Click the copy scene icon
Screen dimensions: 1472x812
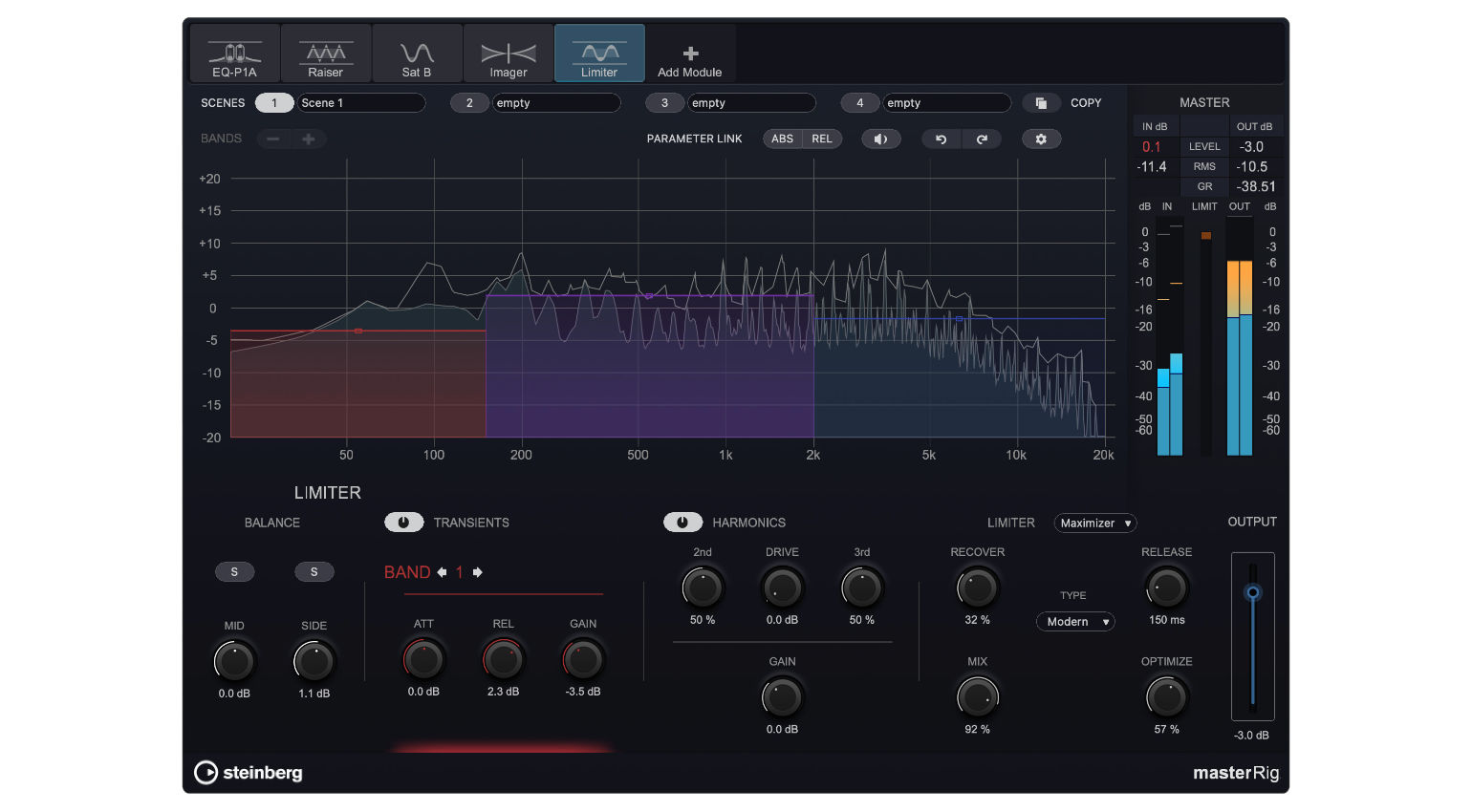(1041, 103)
